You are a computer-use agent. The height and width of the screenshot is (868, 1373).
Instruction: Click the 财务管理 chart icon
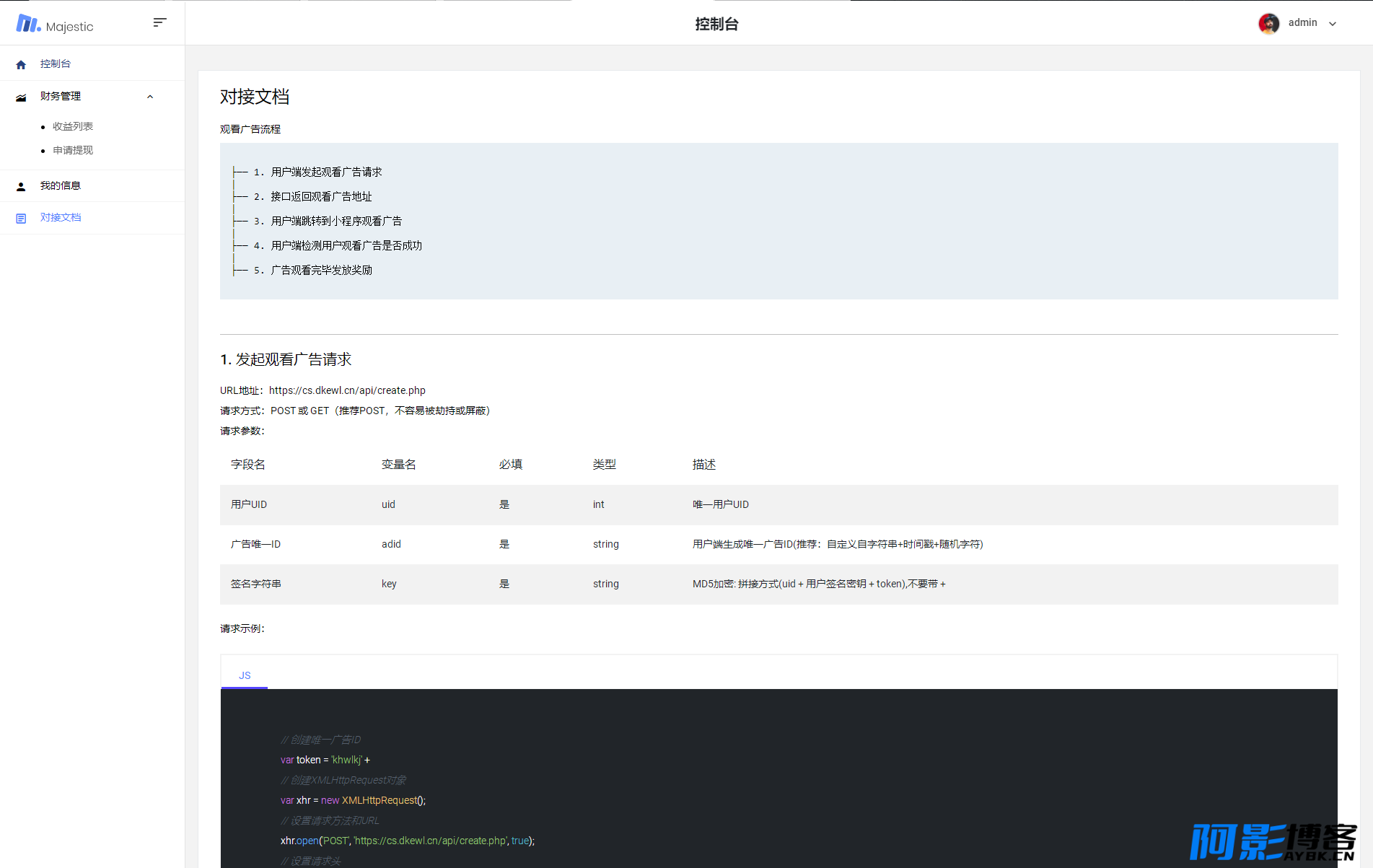click(21, 97)
